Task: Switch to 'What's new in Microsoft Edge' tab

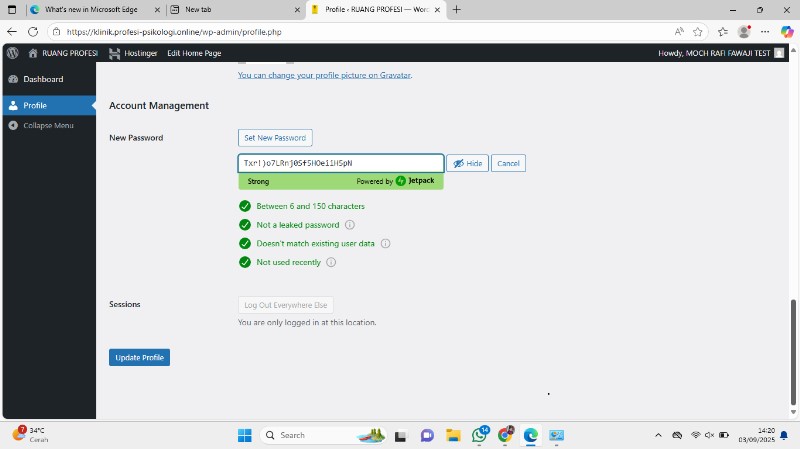Action: 90,9
